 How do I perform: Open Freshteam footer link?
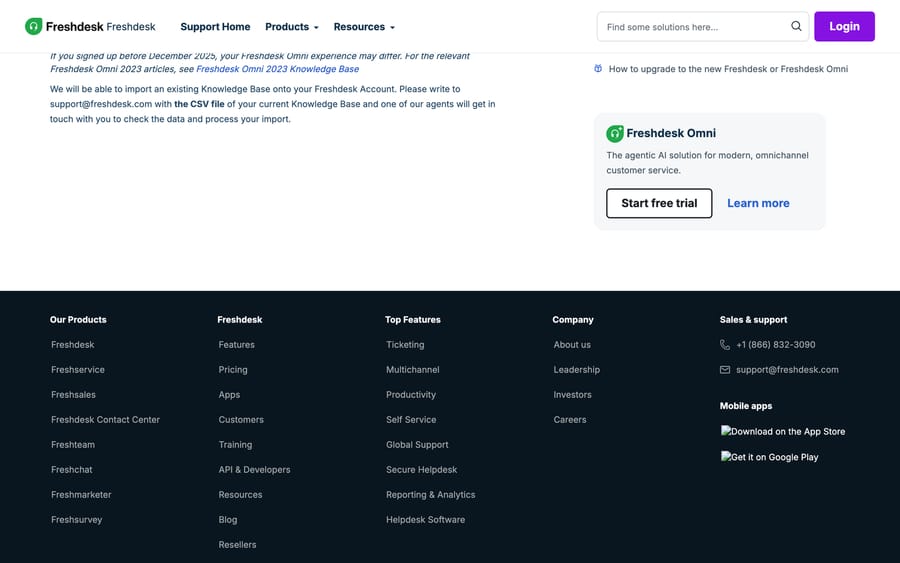point(73,445)
